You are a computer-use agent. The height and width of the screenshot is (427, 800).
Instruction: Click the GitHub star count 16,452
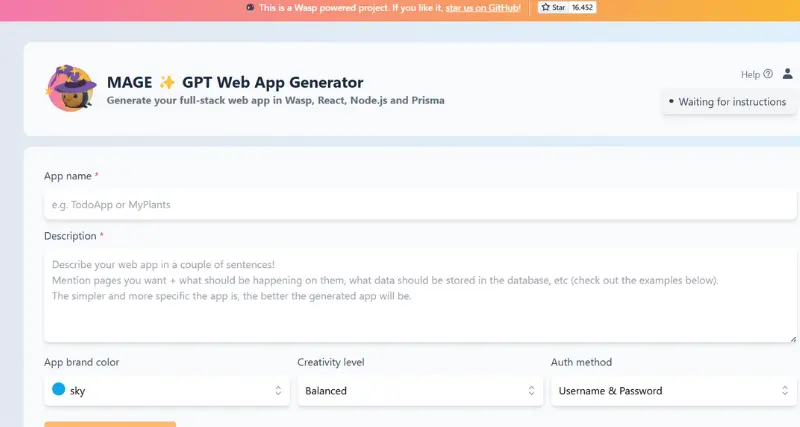(x=581, y=7)
